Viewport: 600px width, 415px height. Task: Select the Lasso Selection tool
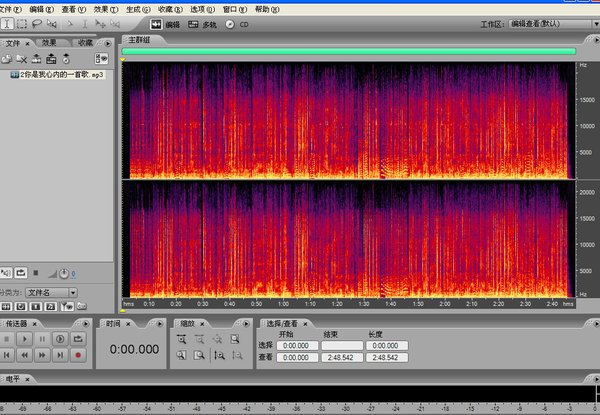tap(37, 24)
